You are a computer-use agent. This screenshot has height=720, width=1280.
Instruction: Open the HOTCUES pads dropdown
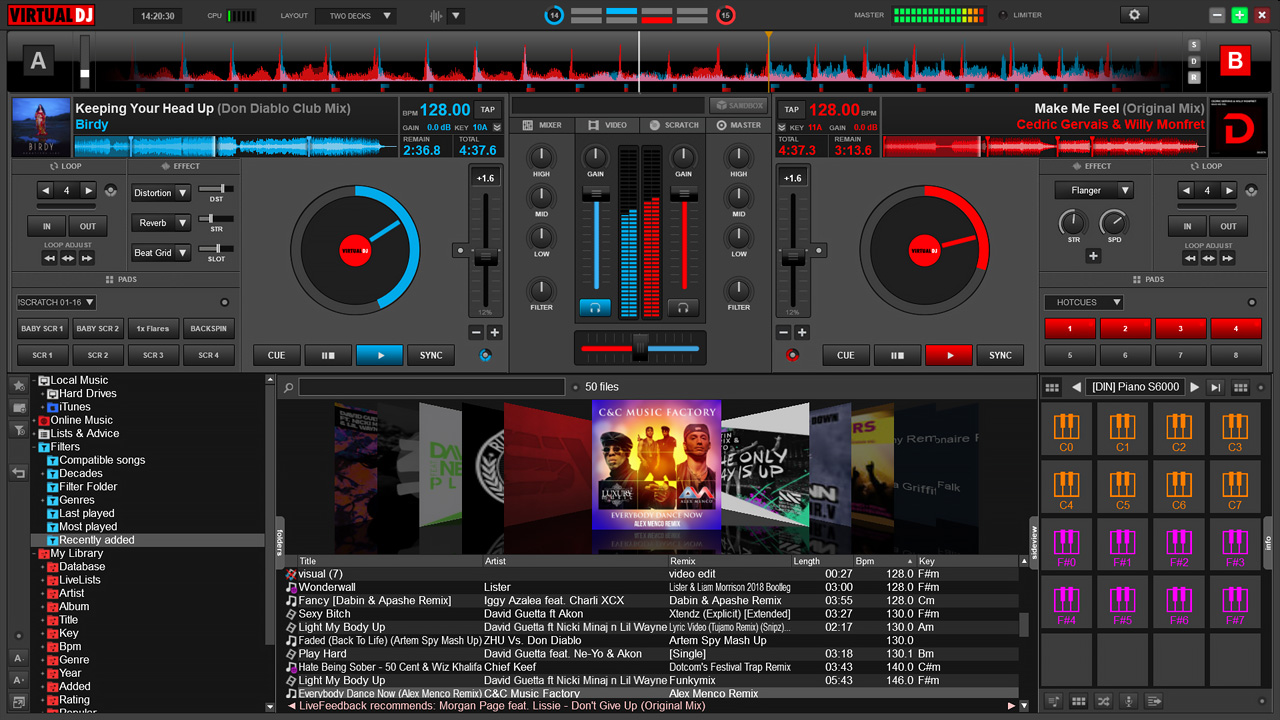click(1084, 302)
